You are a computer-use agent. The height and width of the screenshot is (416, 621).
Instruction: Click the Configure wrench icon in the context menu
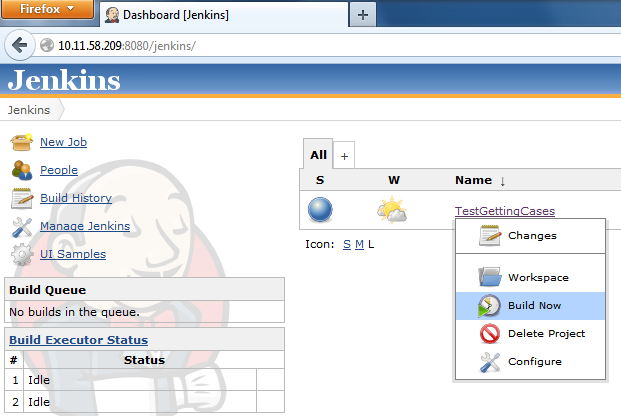[x=490, y=362]
